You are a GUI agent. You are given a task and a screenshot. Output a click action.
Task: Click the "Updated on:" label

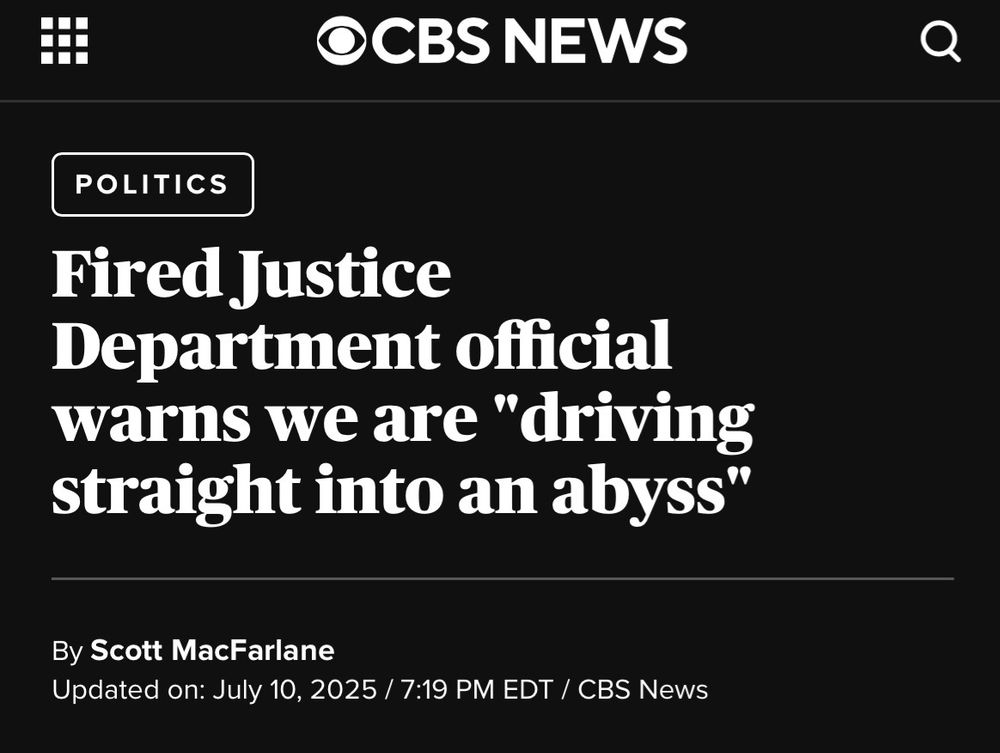(x=129, y=690)
